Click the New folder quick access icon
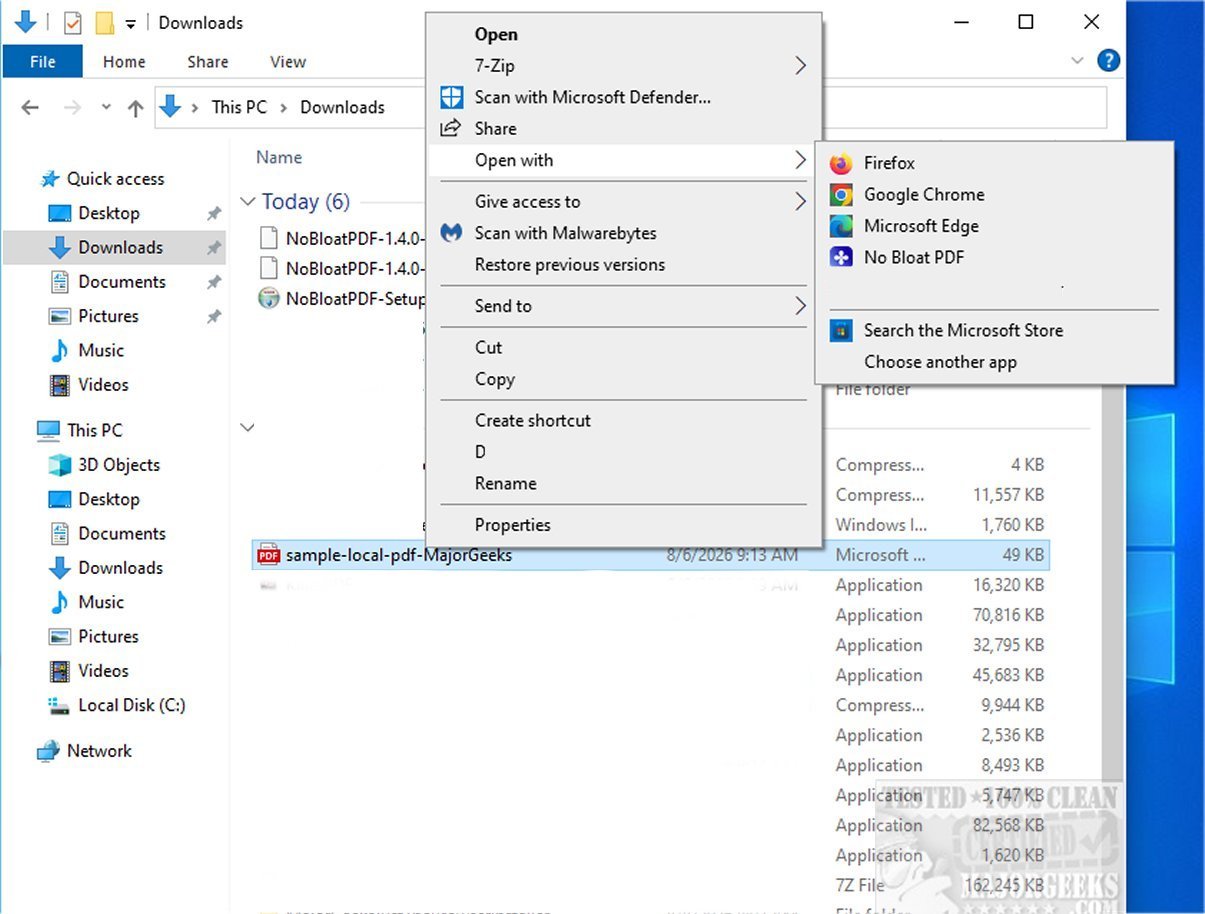This screenshot has height=914, width=1205. click(103, 22)
